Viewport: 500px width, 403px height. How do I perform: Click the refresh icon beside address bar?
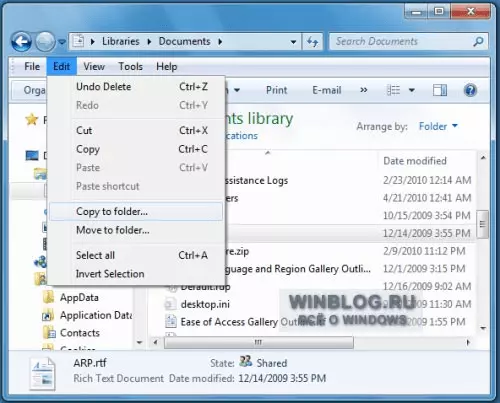312,42
